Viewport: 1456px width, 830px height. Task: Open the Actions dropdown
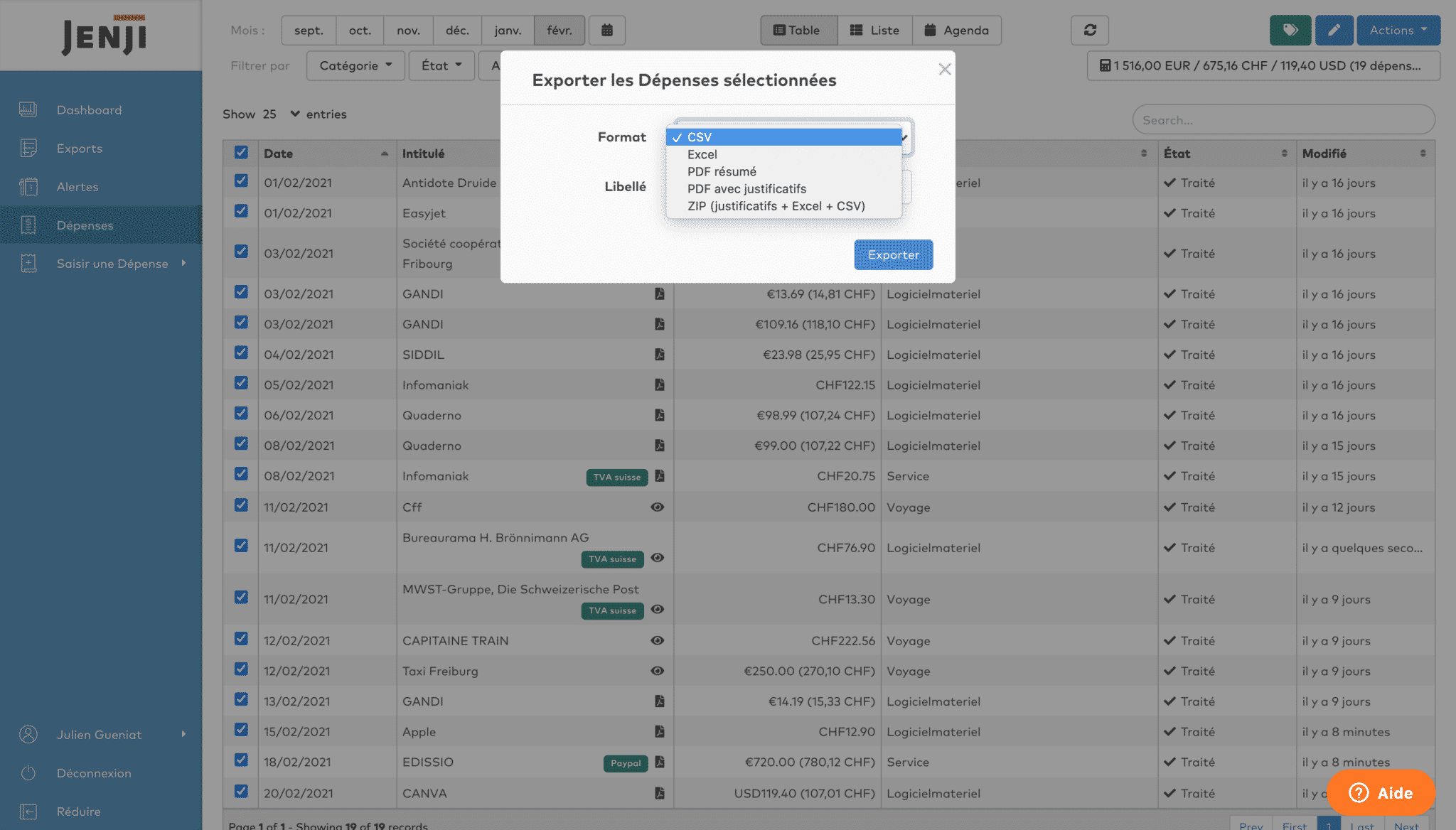1398,31
